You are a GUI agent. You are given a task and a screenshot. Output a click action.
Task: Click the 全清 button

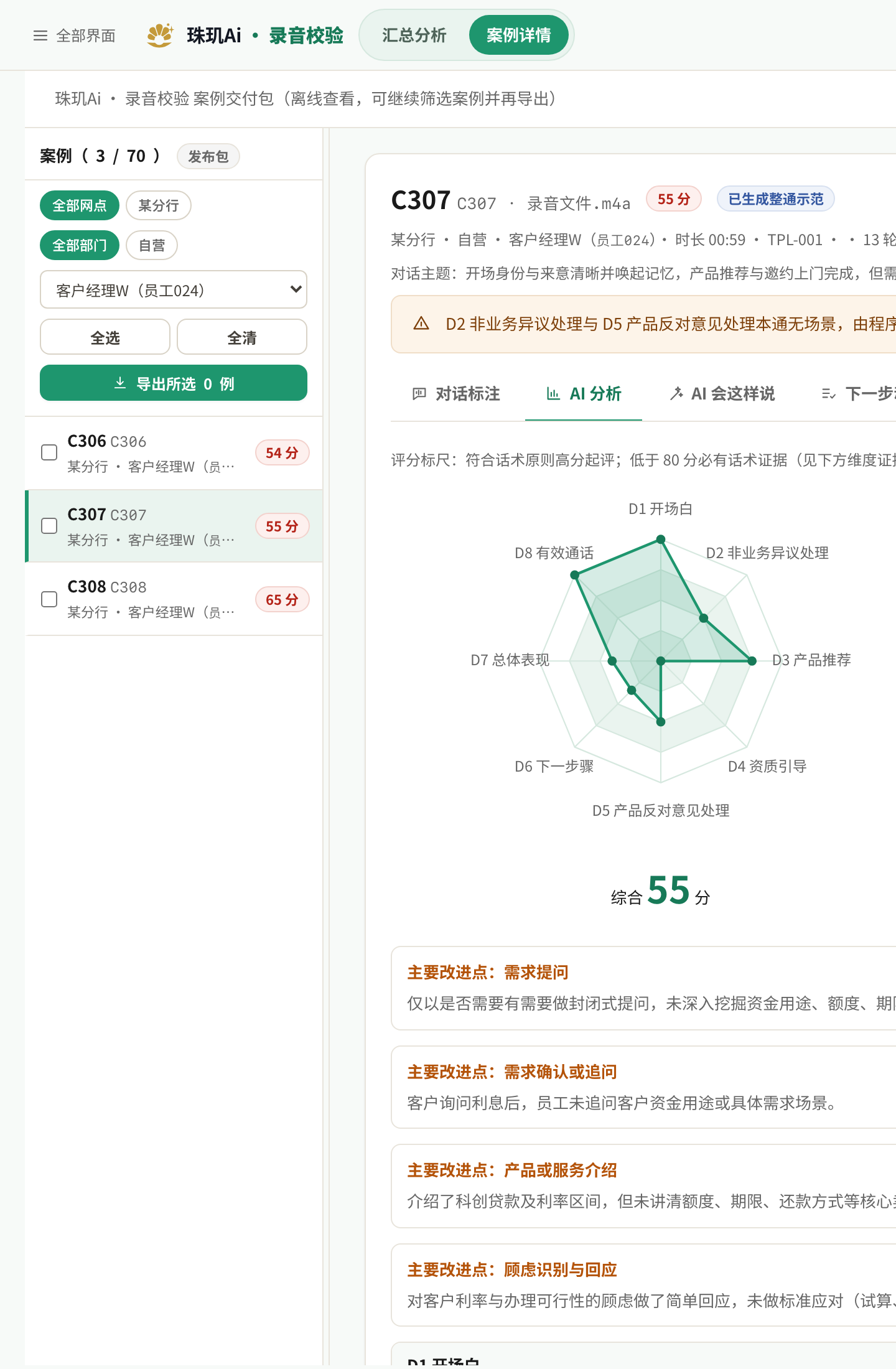tap(242, 337)
